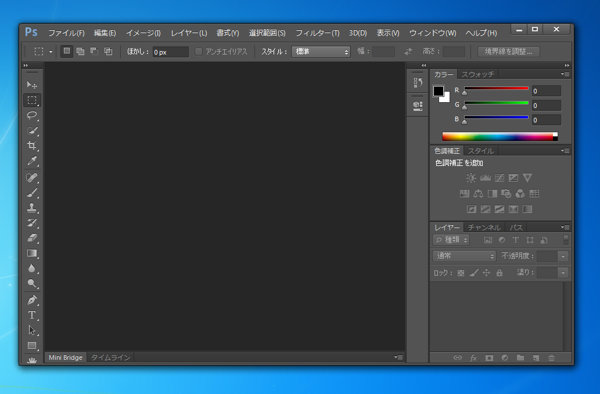Choose Intersect with Selection mode
This screenshot has width=600, height=394.
(x=108, y=51)
